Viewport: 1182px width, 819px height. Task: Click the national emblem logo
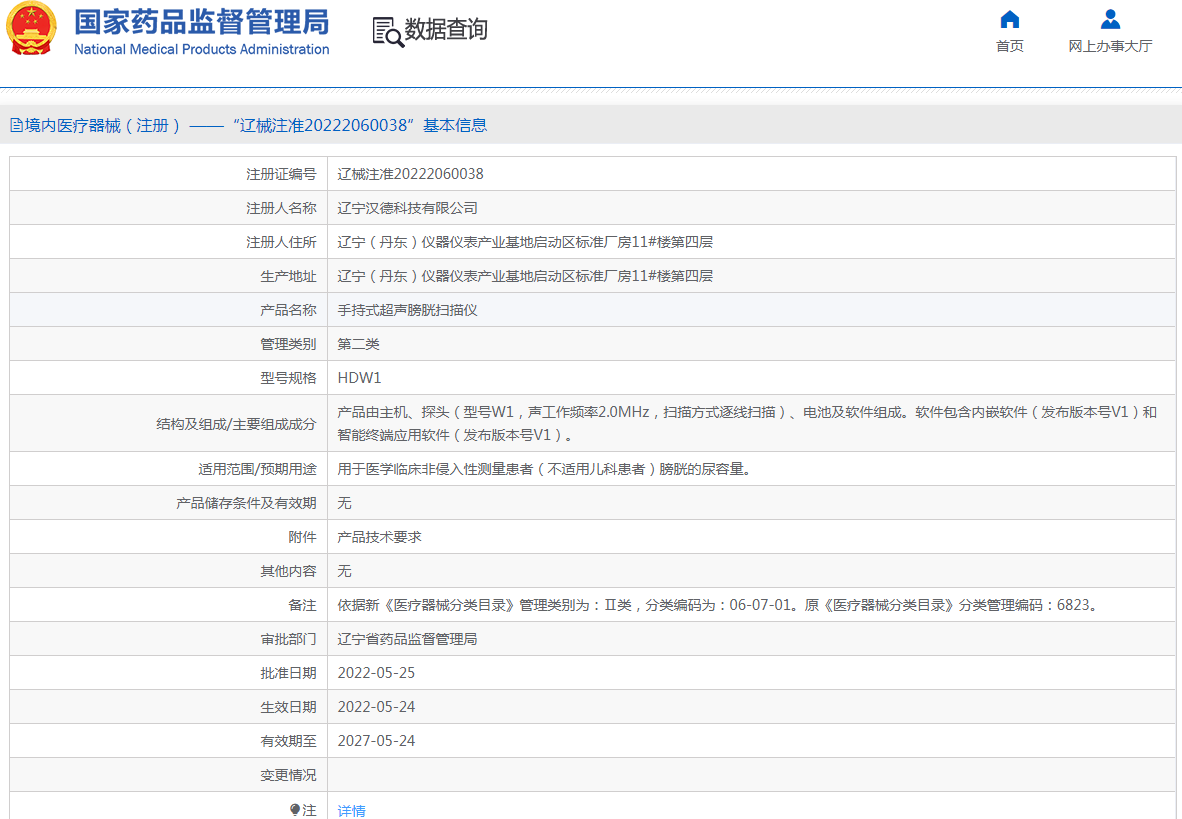32,30
